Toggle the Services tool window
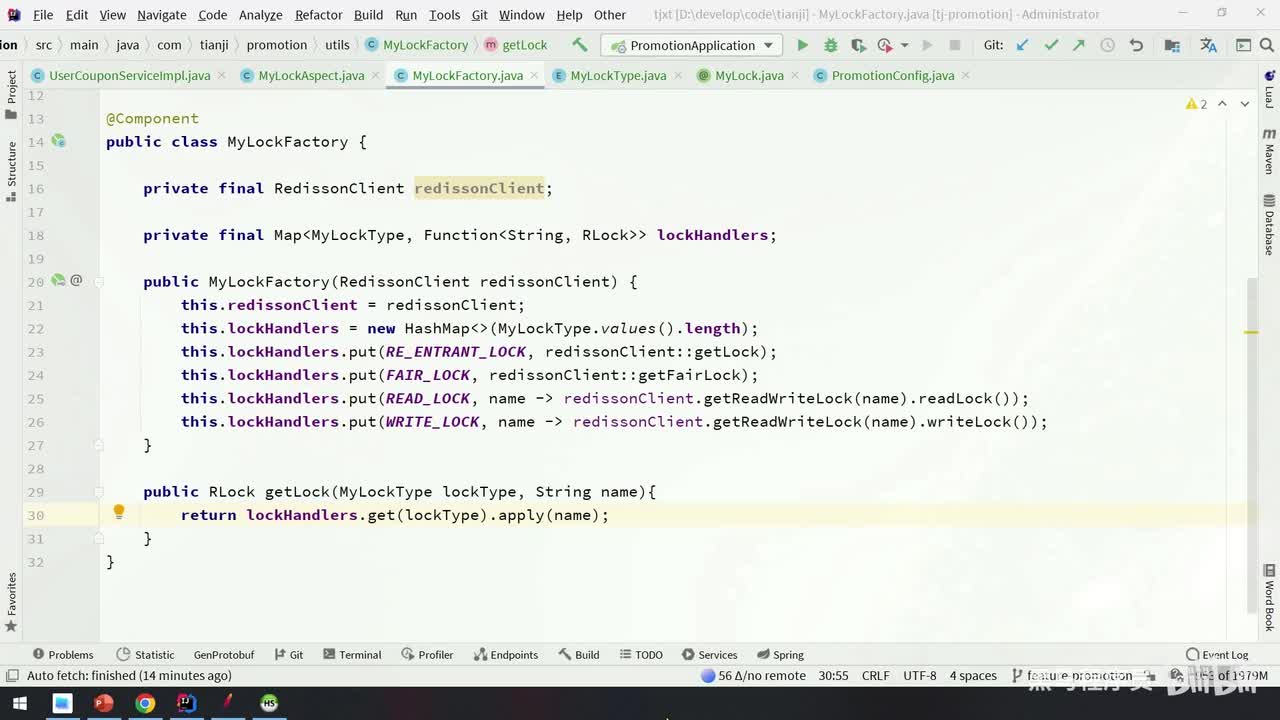Image resolution: width=1280 pixels, height=720 pixels. (709, 655)
